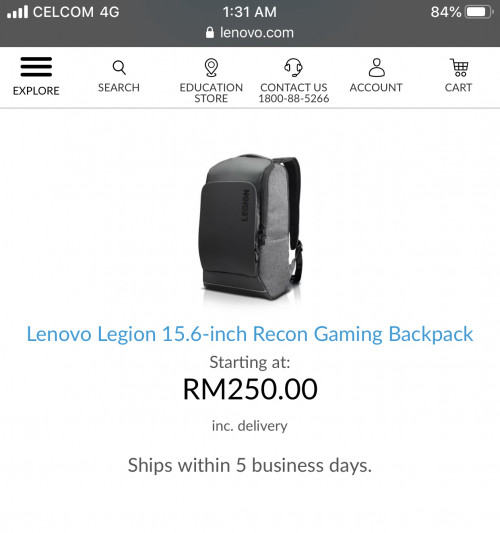Open Lenovo Legion Recon Gaming Backpack link

(x=250, y=334)
